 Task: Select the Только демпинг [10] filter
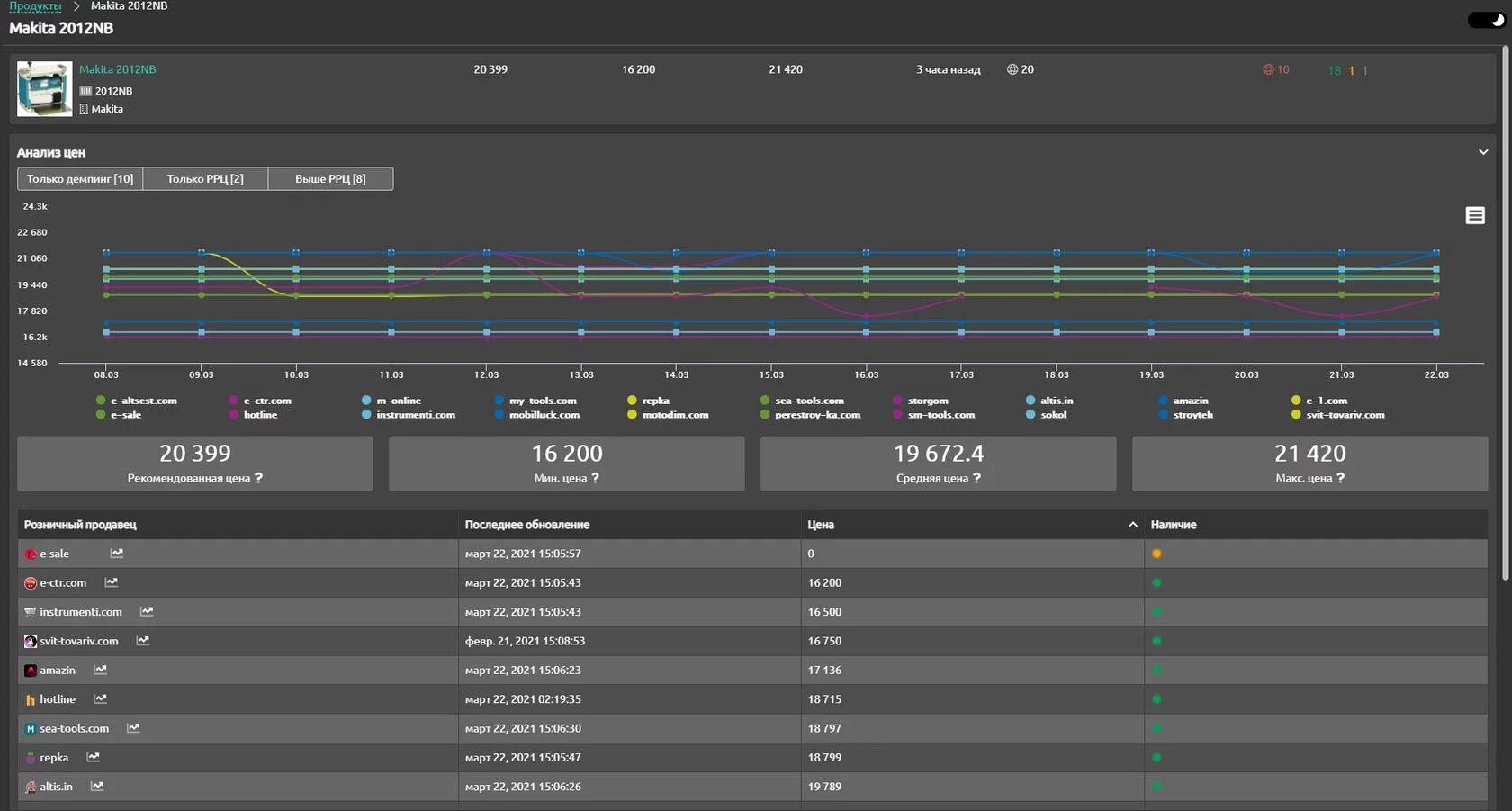80,178
